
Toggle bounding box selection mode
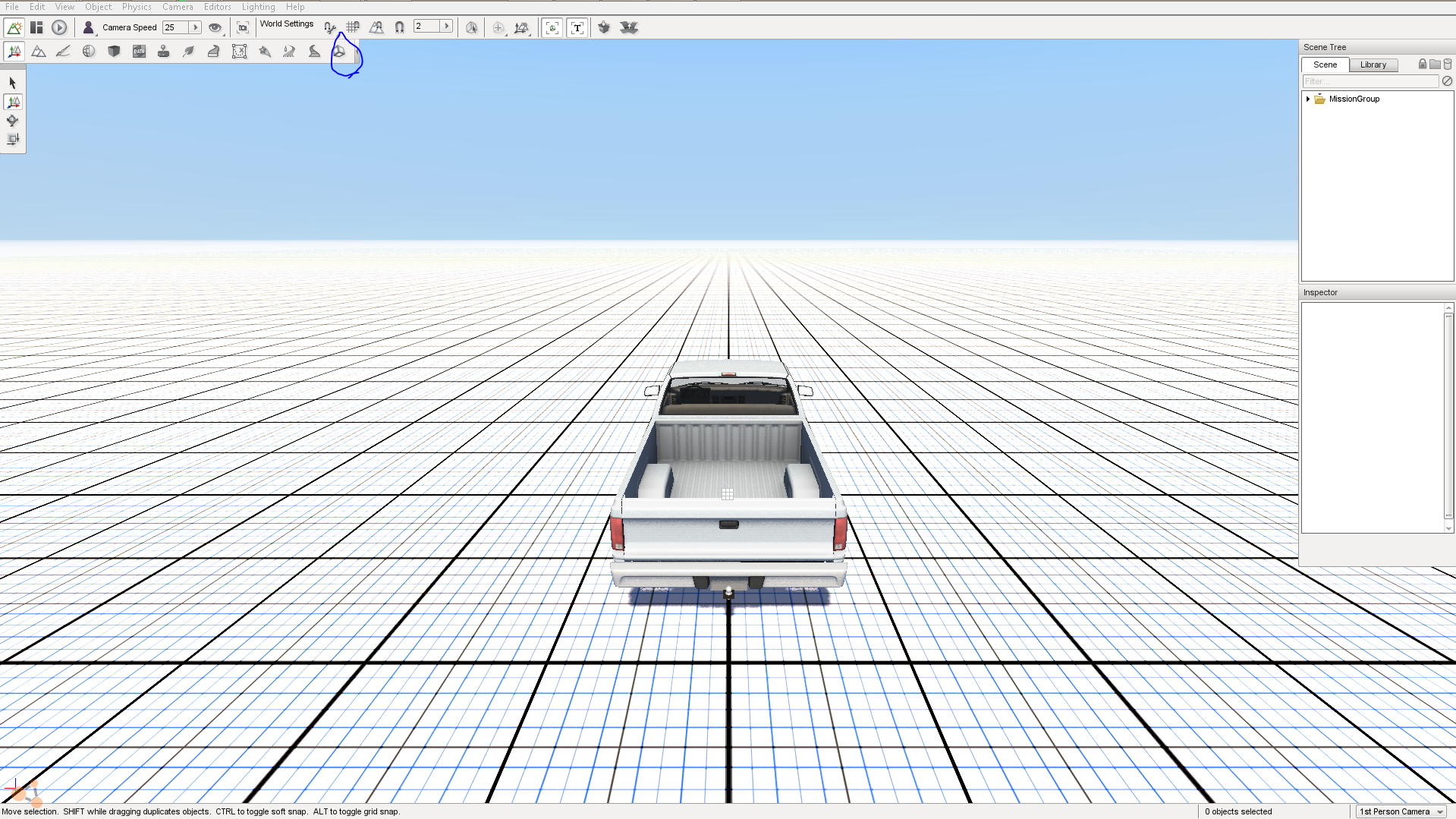click(x=472, y=28)
